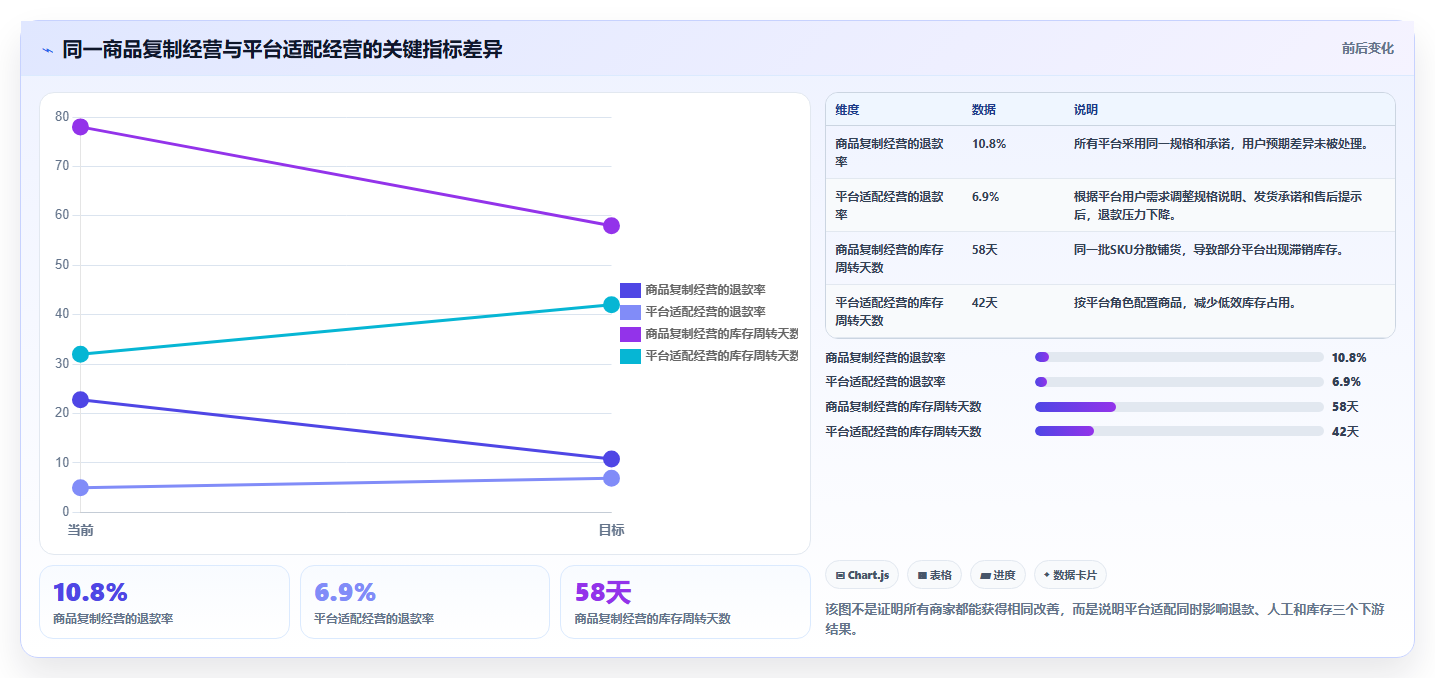Click the 维度 column header

pos(847,110)
